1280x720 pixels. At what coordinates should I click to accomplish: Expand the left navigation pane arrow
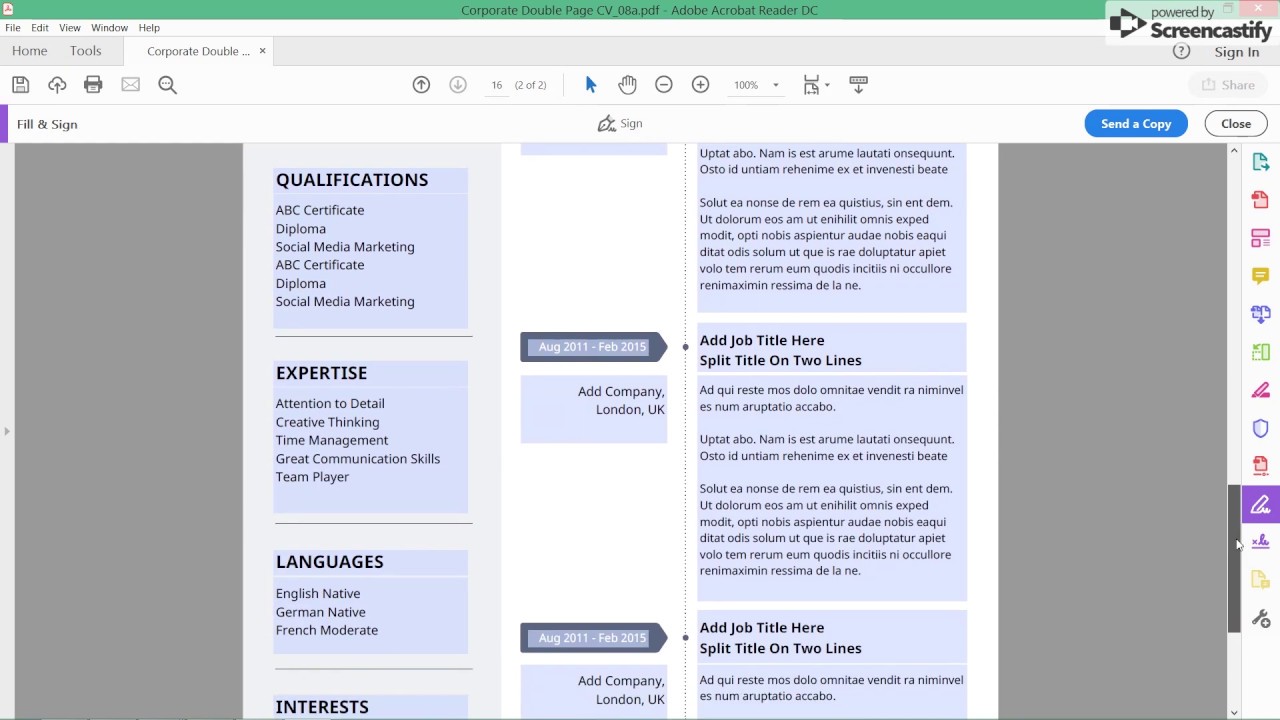pyautogui.click(x=7, y=431)
